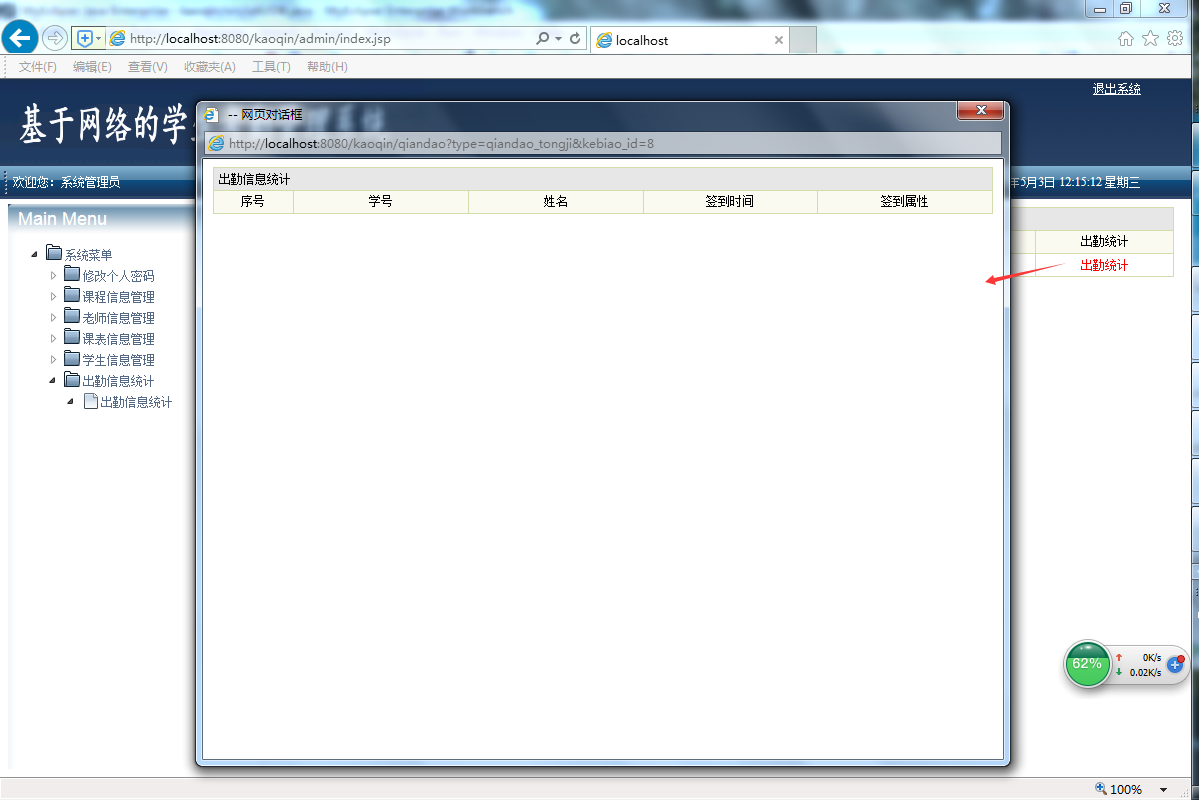Viewport: 1199px width, 800px height.
Task: Click the 出勤信息统计 document page icon
Action: pos(90,401)
